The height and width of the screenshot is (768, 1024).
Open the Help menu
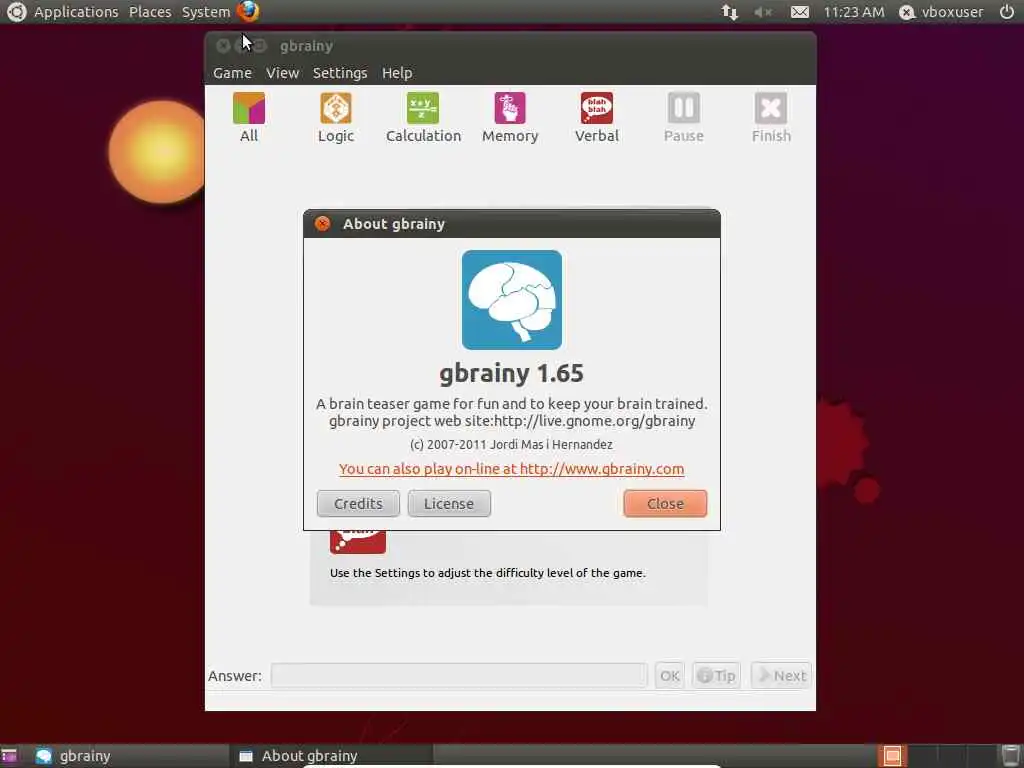[x=397, y=73]
